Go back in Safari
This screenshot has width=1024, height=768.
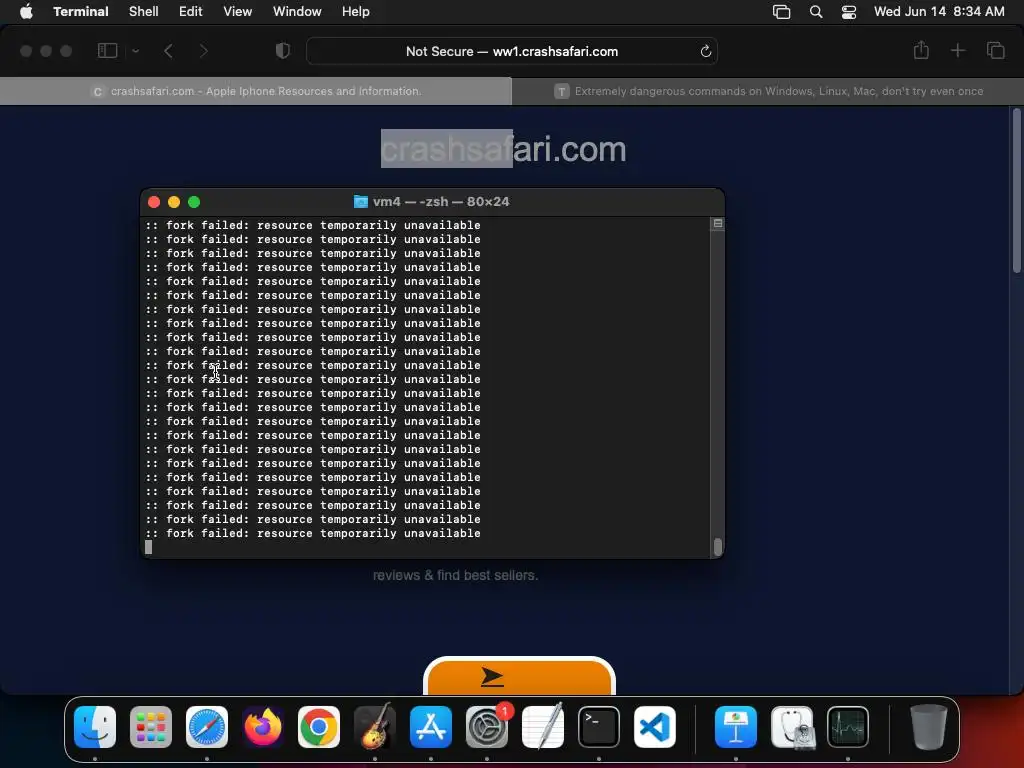point(168,51)
